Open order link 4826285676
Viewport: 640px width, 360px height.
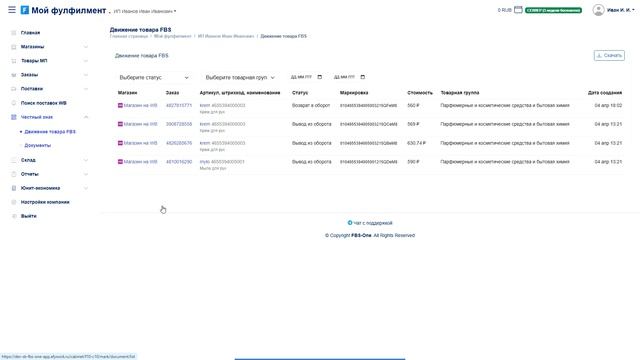tap(179, 143)
